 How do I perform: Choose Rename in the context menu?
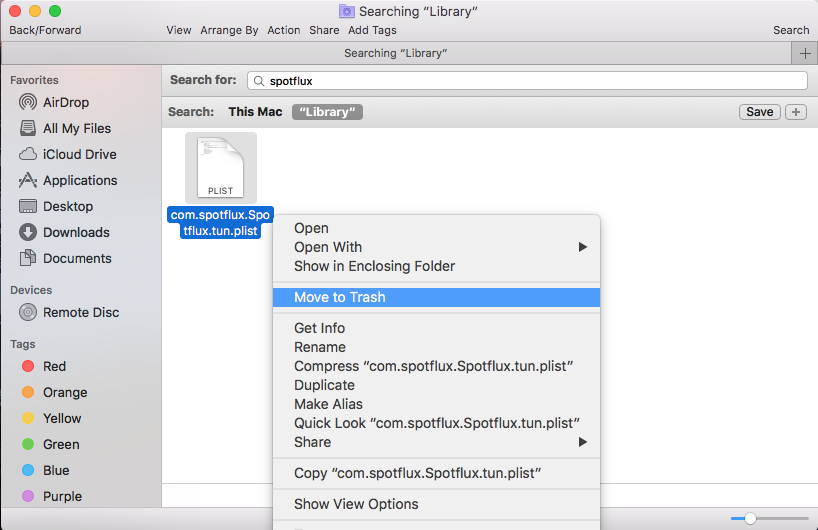point(436,347)
